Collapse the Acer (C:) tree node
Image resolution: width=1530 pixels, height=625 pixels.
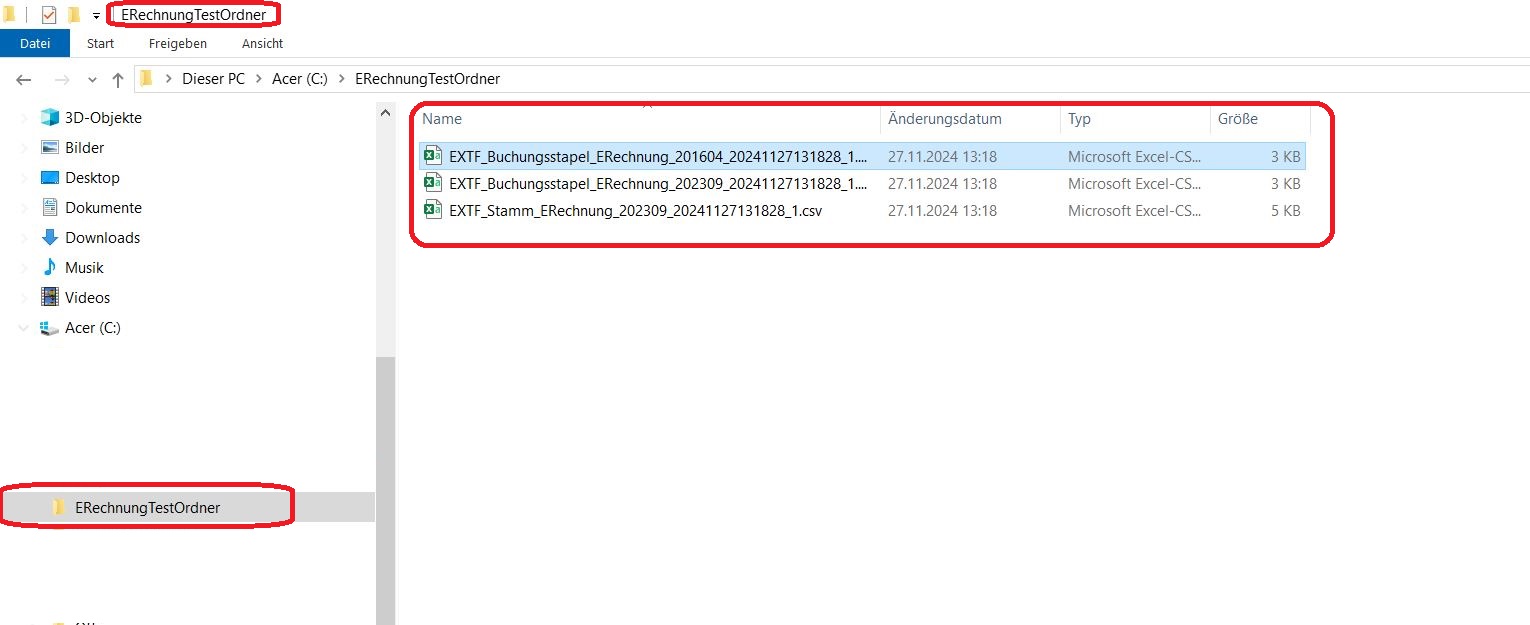pos(24,328)
